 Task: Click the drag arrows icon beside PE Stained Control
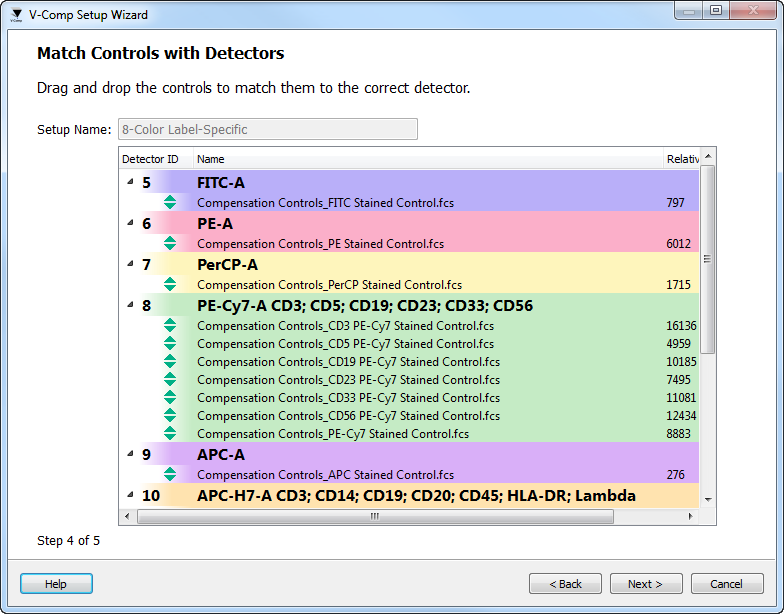point(170,244)
